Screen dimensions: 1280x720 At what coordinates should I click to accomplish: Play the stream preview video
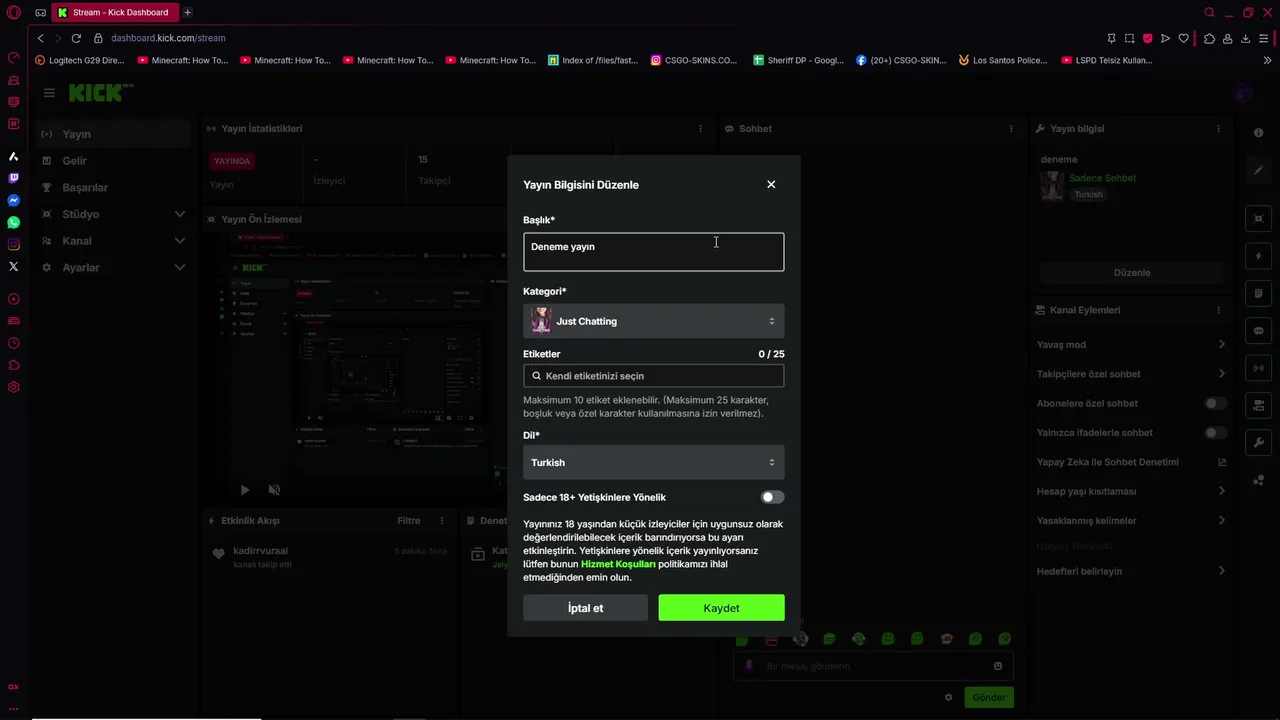[x=245, y=490]
